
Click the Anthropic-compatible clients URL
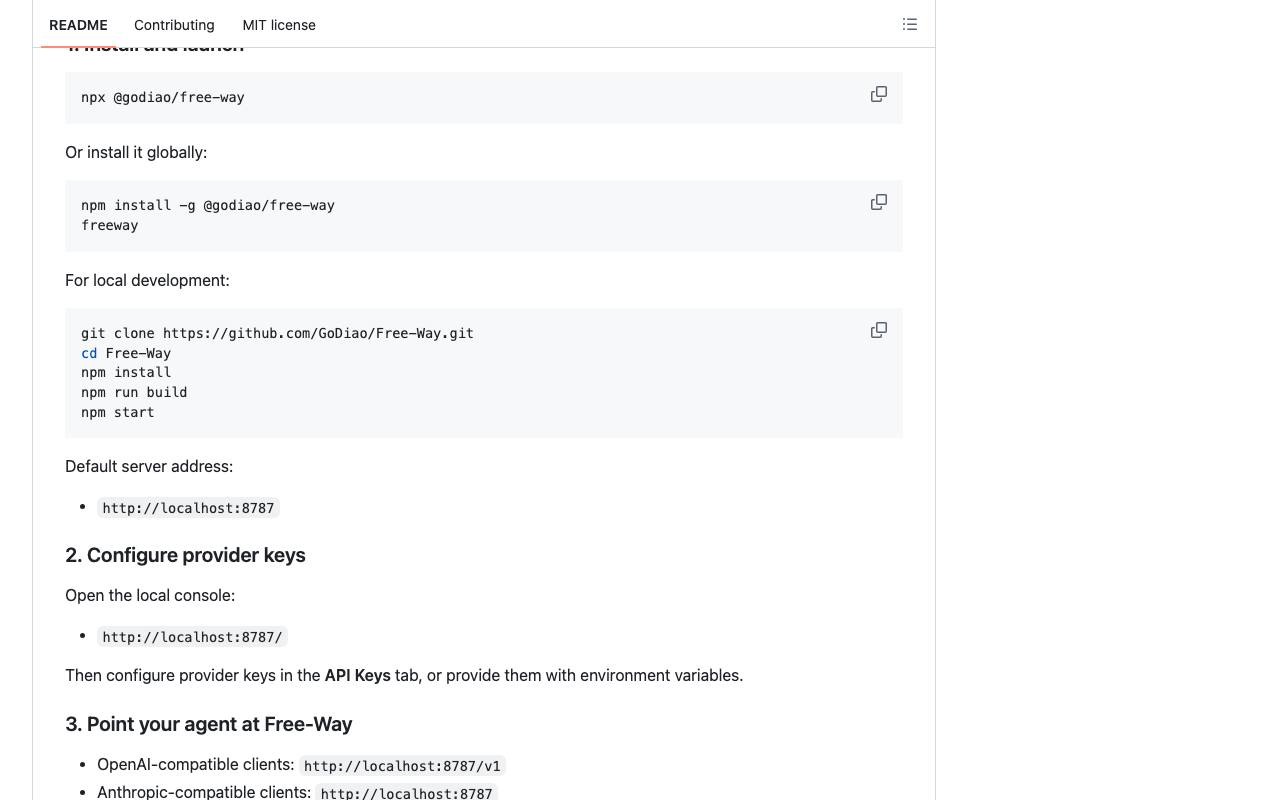[x=406, y=794]
